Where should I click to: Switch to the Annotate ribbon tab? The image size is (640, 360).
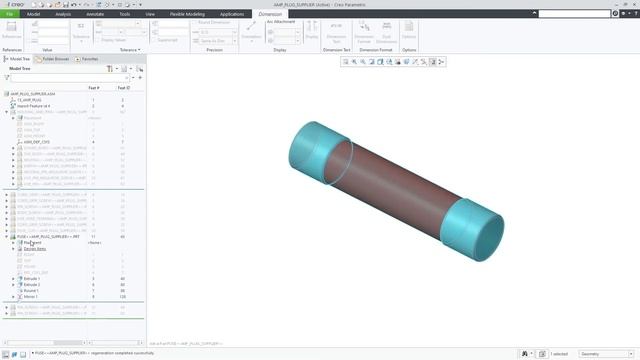[95, 14]
